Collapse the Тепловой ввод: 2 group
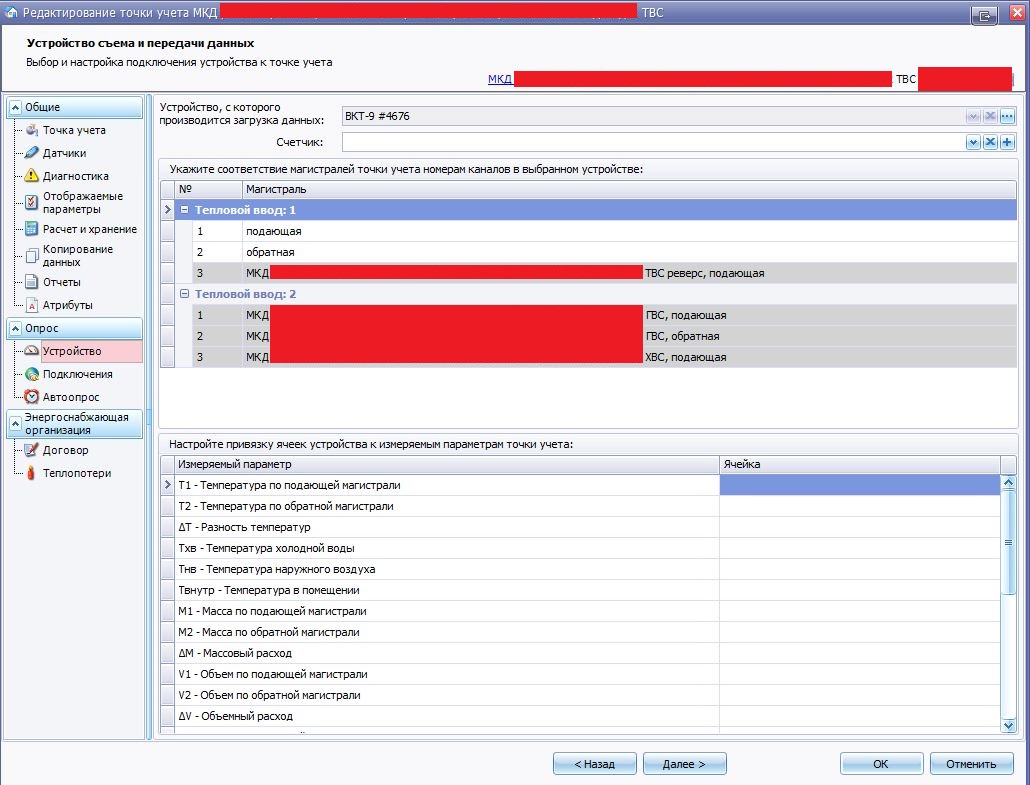1030x785 pixels. 185,294
